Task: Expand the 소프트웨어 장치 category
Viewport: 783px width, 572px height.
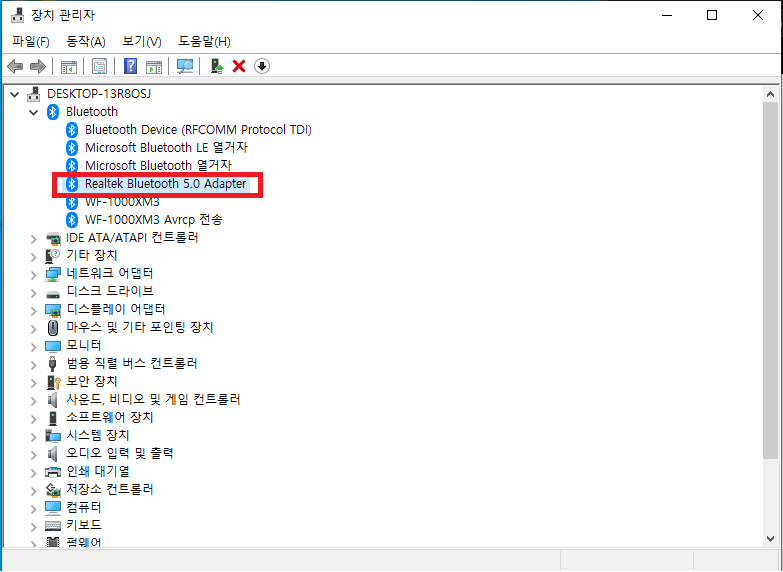Action: click(x=33, y=419)
